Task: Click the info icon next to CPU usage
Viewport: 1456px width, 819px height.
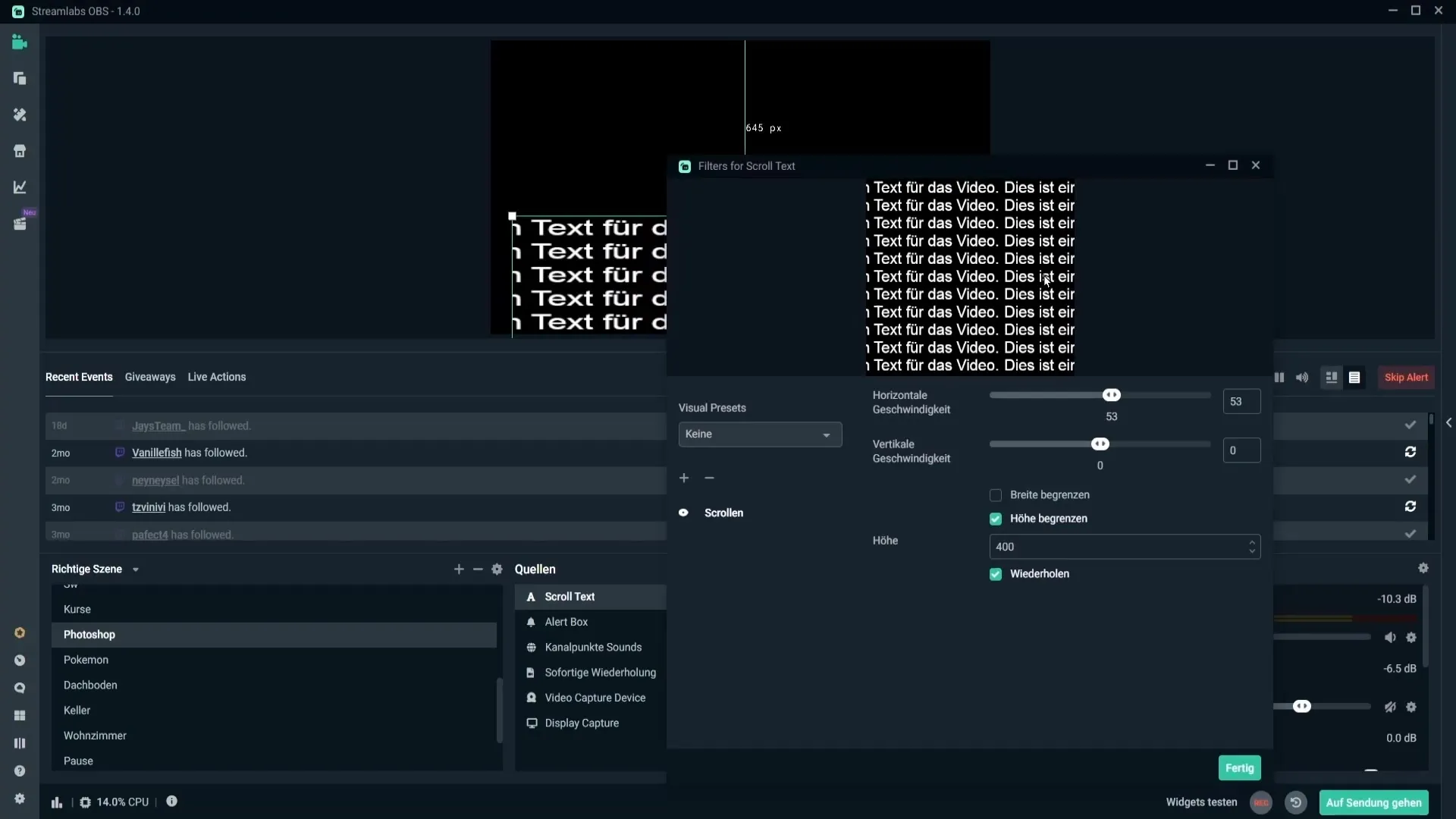Action: (172, 802)
